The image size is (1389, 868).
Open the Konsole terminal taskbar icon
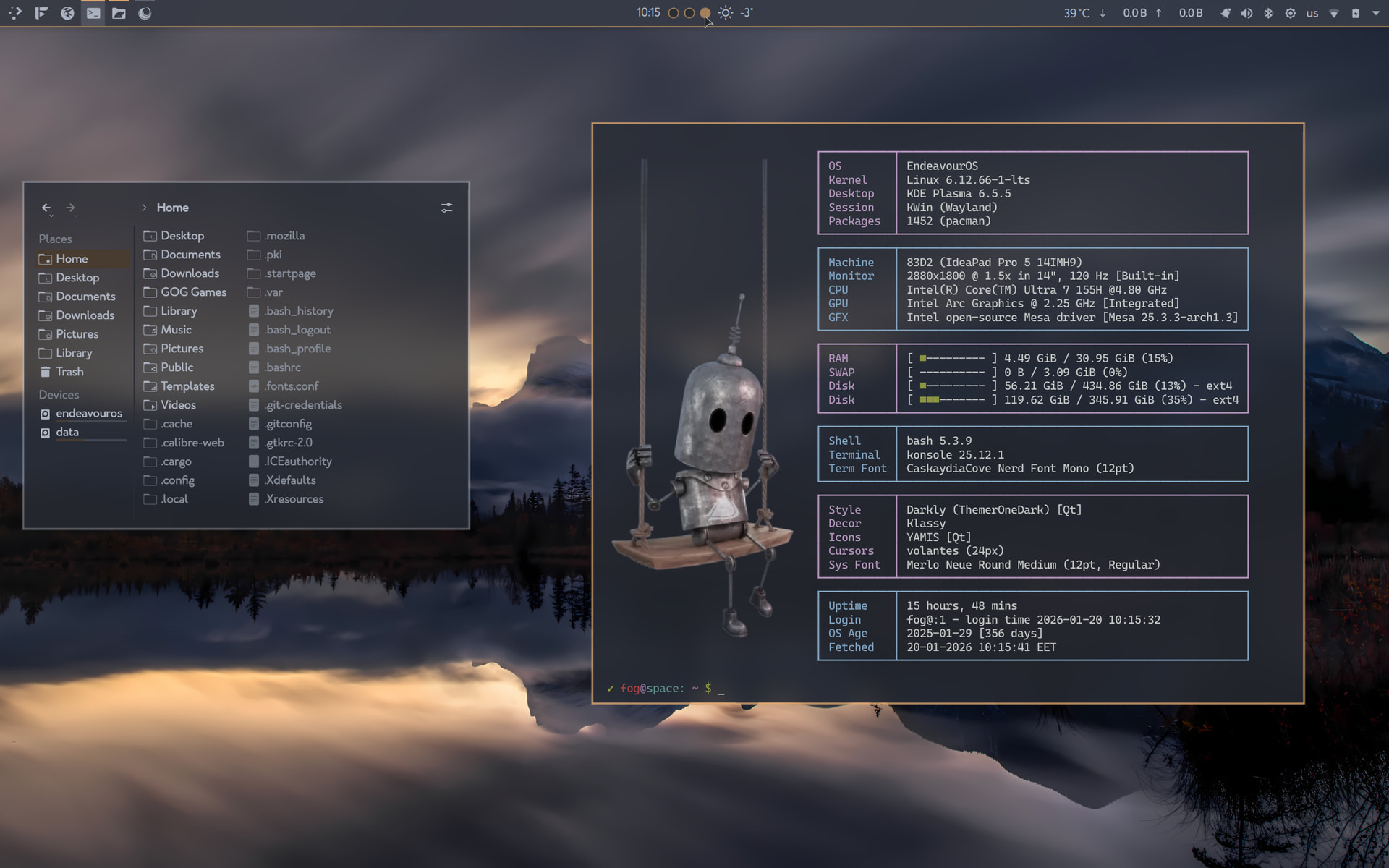point(93,13)
